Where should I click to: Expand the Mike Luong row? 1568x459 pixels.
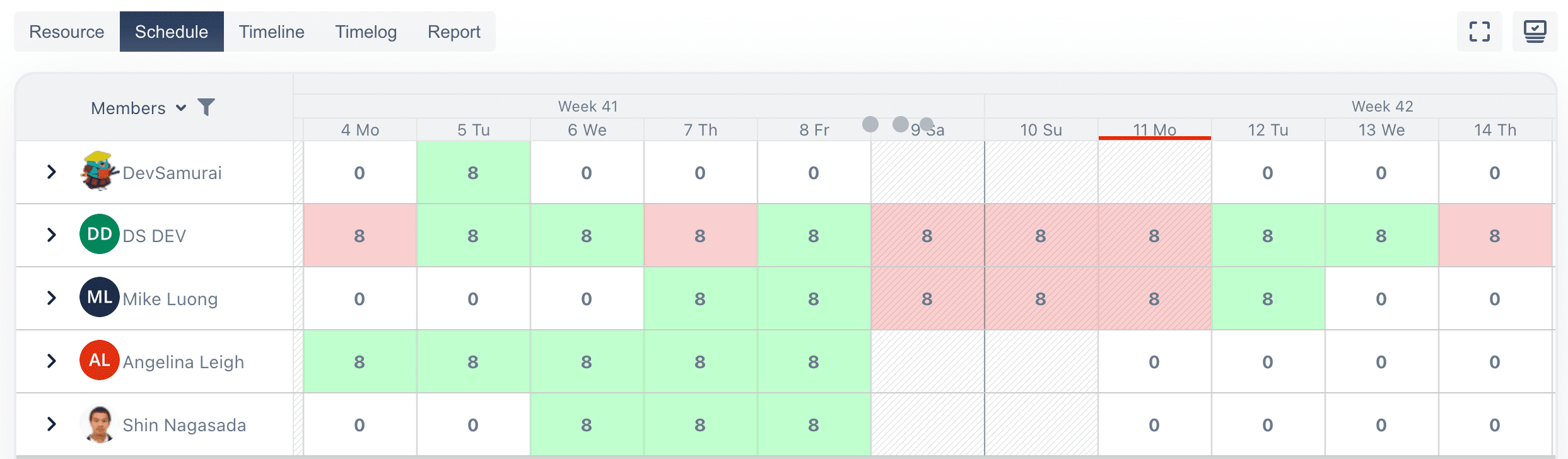52,298
